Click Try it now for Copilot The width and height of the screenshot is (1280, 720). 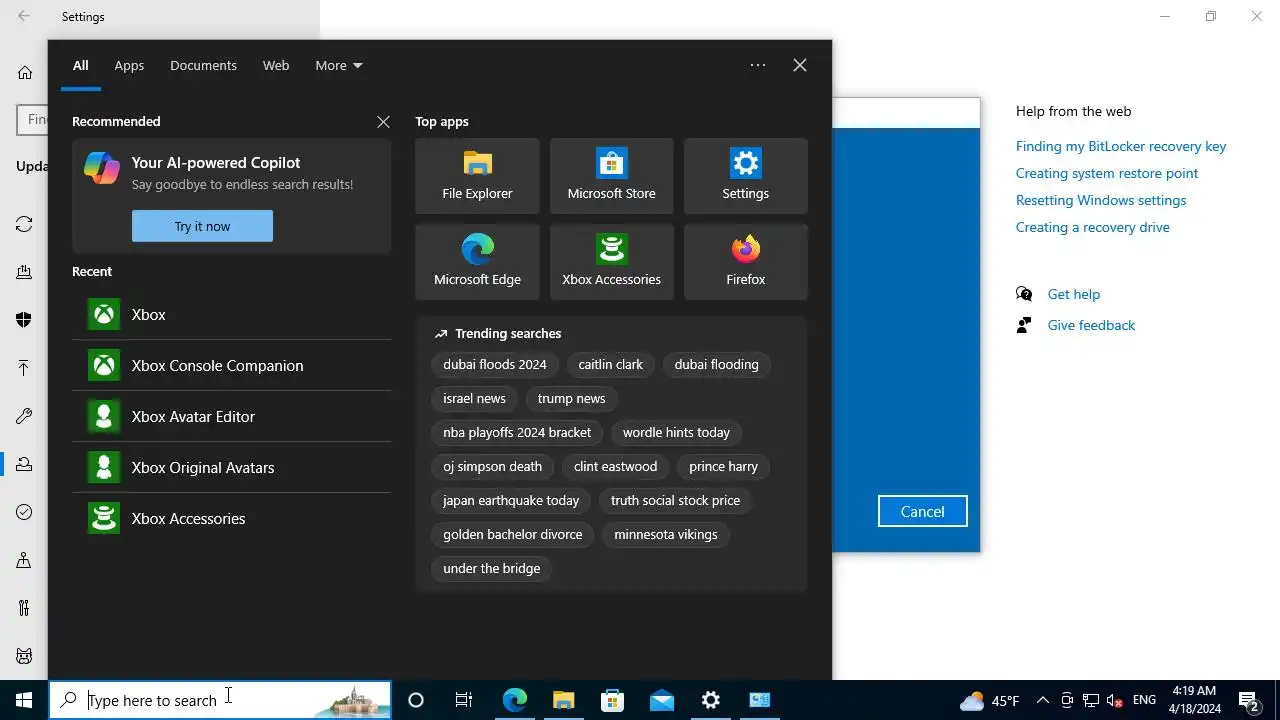(202, 226)
